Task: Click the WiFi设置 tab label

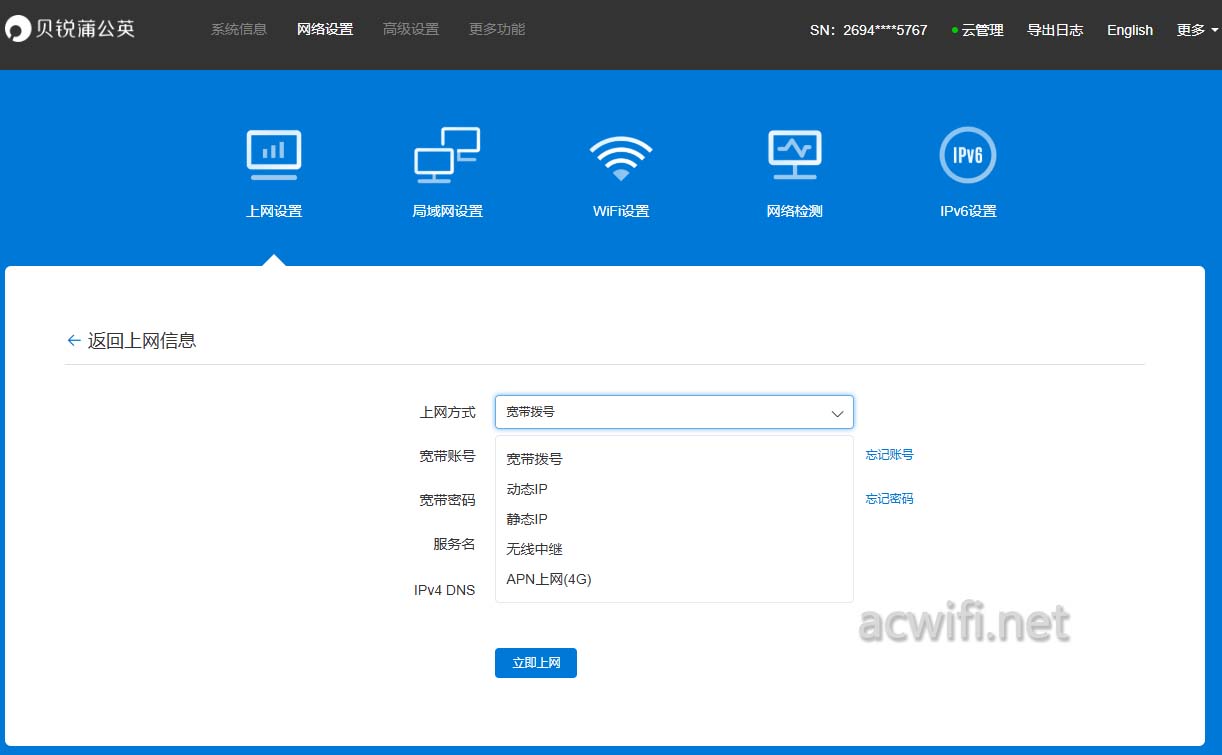Action: click(621, 212)
